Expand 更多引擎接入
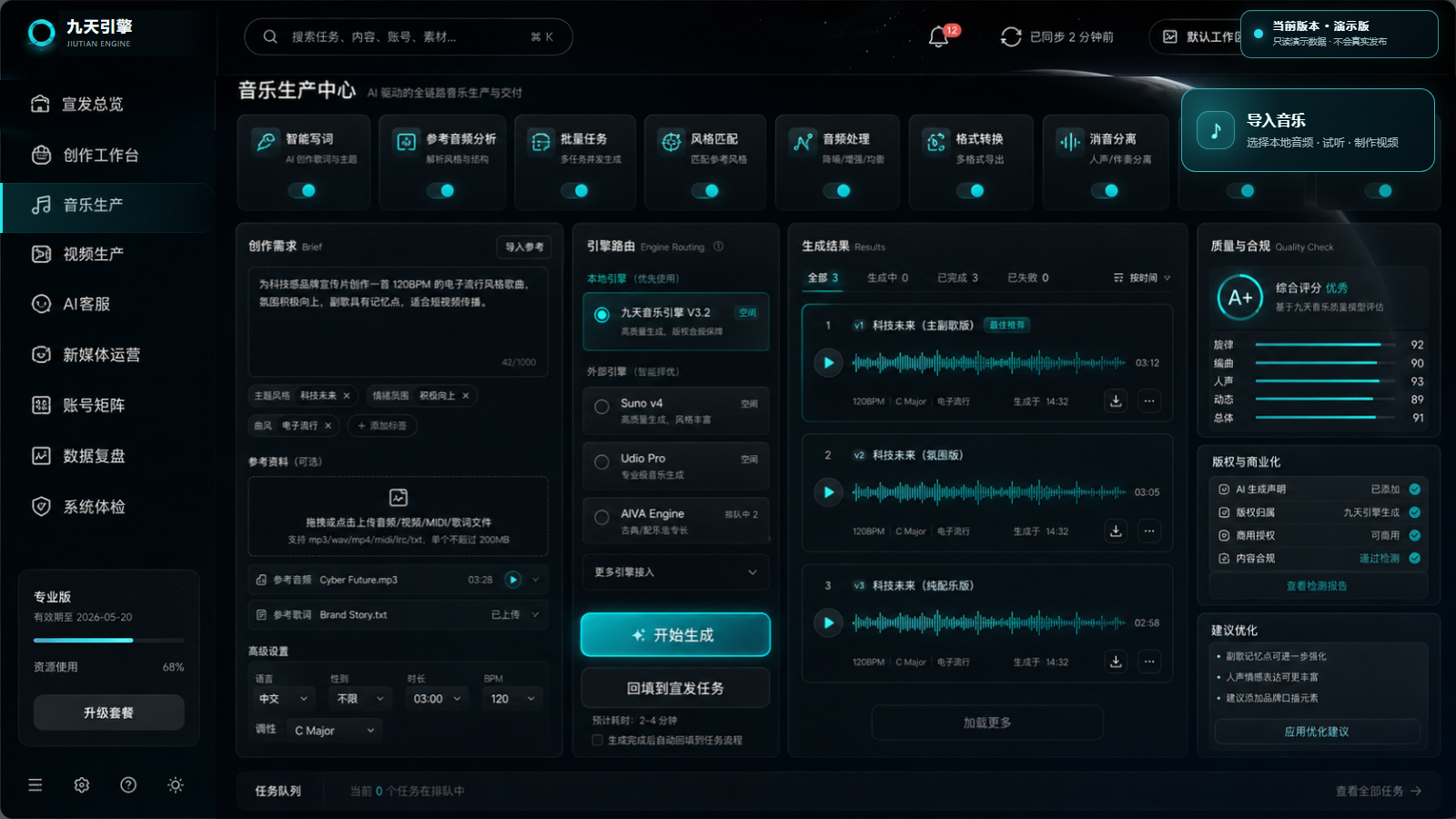 pyautogui.click(x=675, y=572)
